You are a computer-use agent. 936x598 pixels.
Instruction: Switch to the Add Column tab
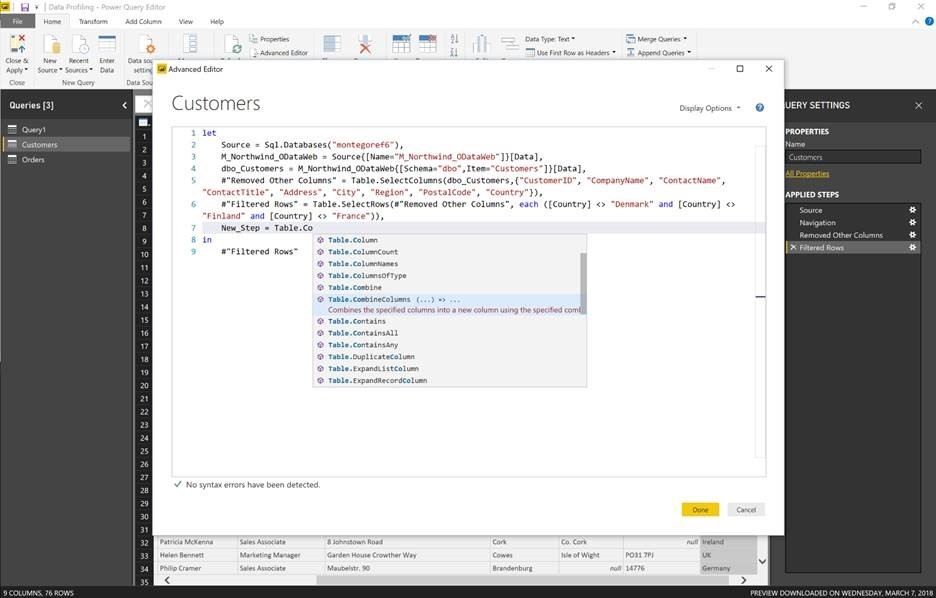[143, 21]
